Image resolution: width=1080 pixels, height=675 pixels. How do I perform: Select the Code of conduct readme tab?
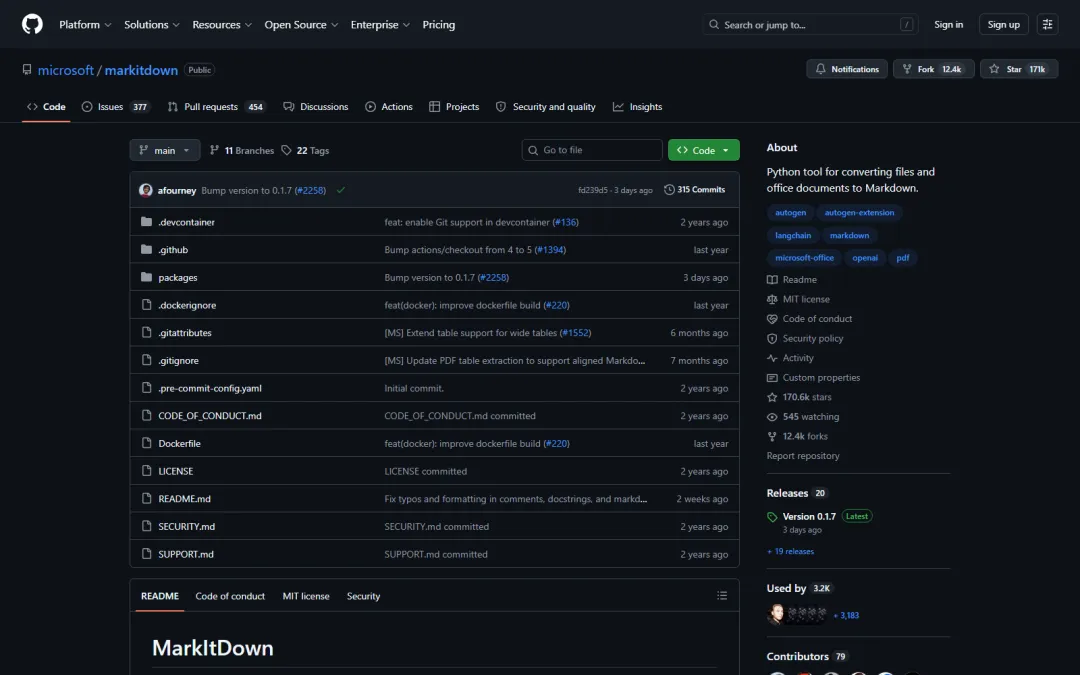point(230,596)
